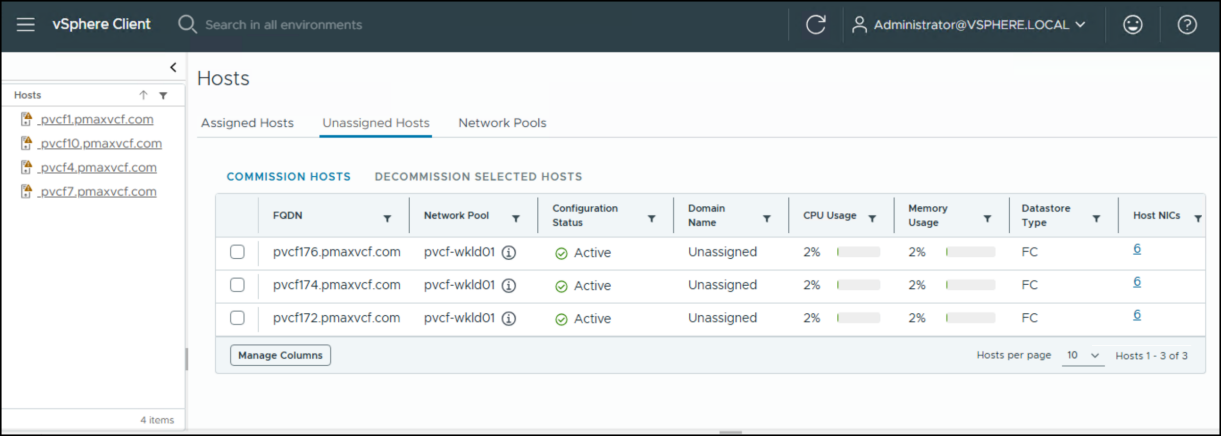1221x436 pixels.
Task: Filter the CPU Usage column
Action: click(872, 218)
